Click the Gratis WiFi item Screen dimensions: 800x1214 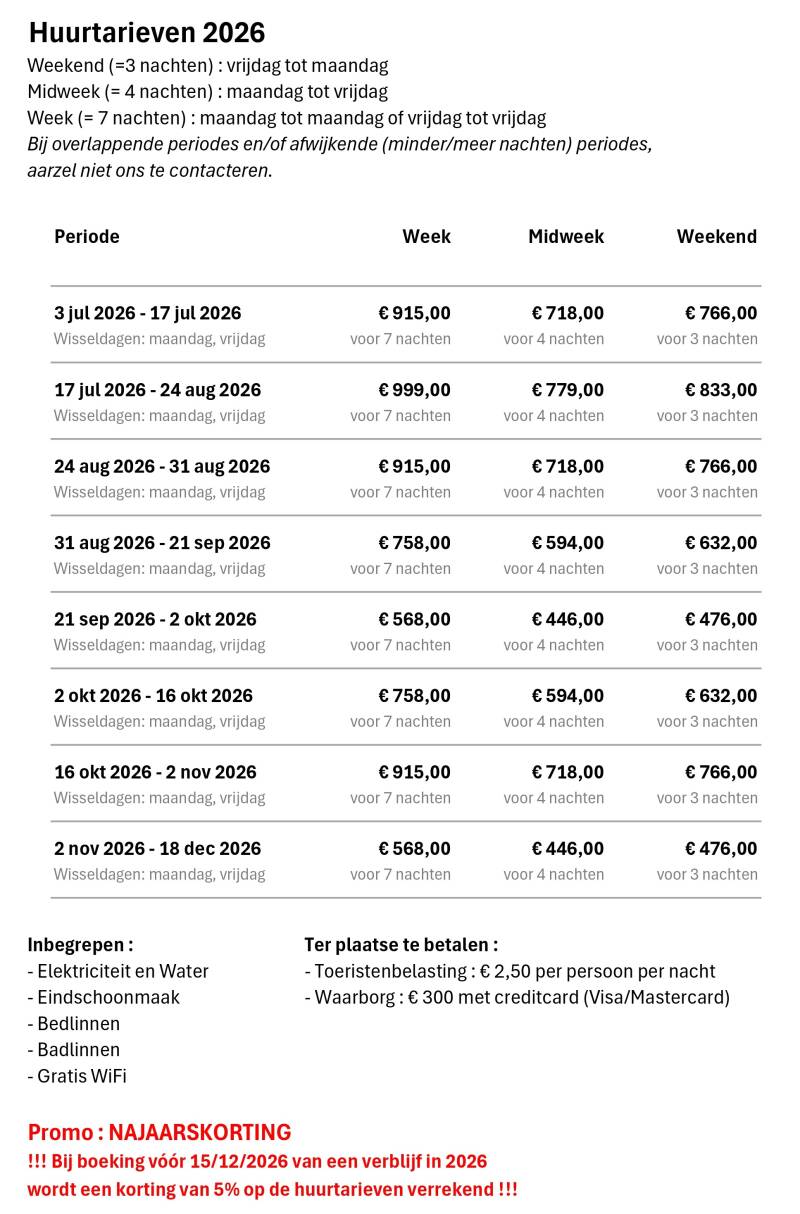coord(77,1076)
